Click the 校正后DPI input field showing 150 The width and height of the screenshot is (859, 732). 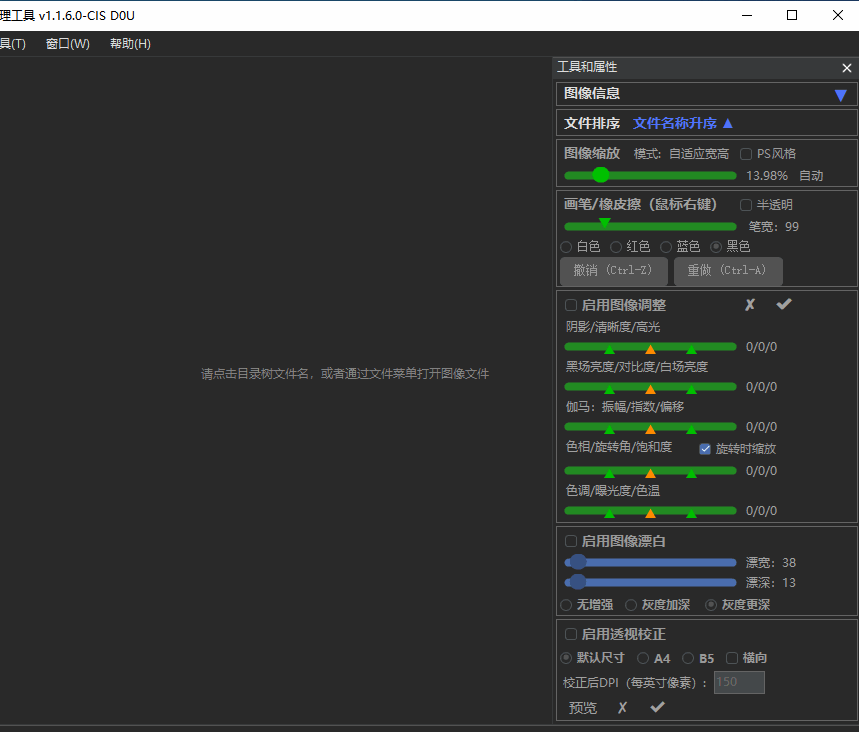[738, 682]
